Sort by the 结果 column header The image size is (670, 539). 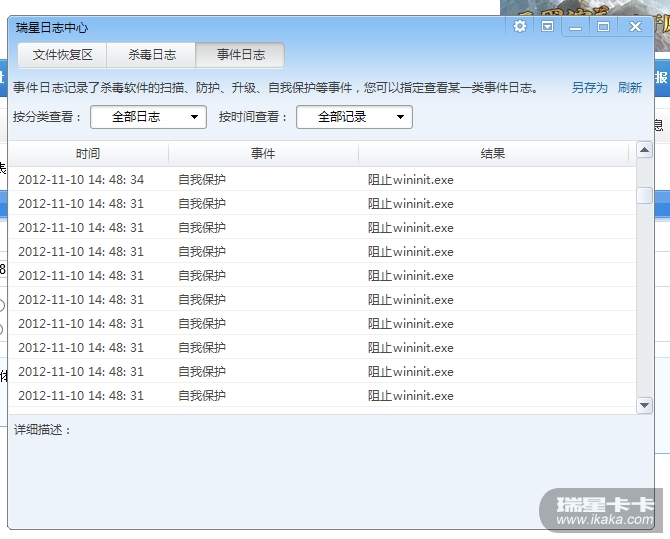coord(493,153)
